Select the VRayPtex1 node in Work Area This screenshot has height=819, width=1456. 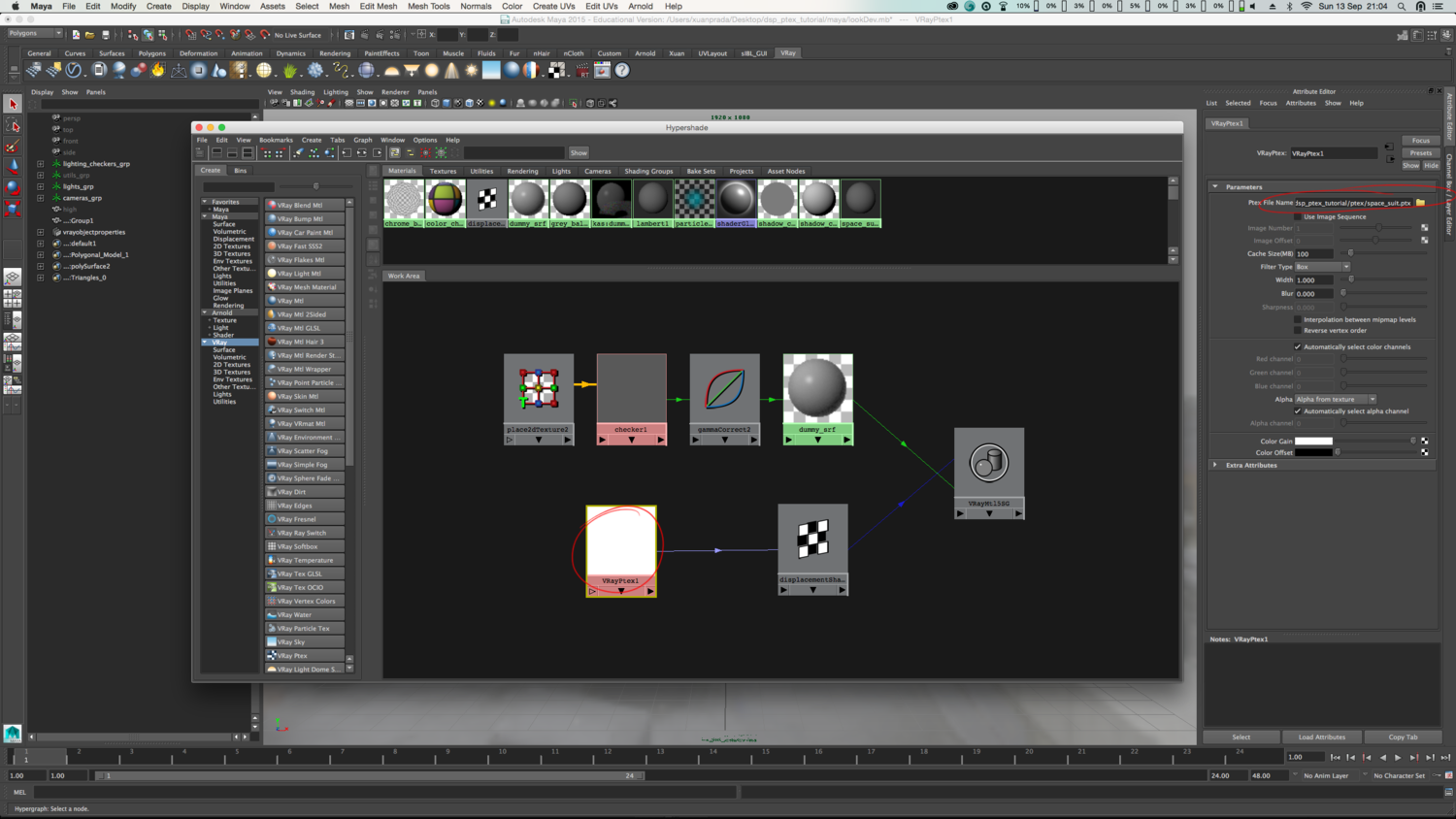pyautogui.click(x=621, y=550)
